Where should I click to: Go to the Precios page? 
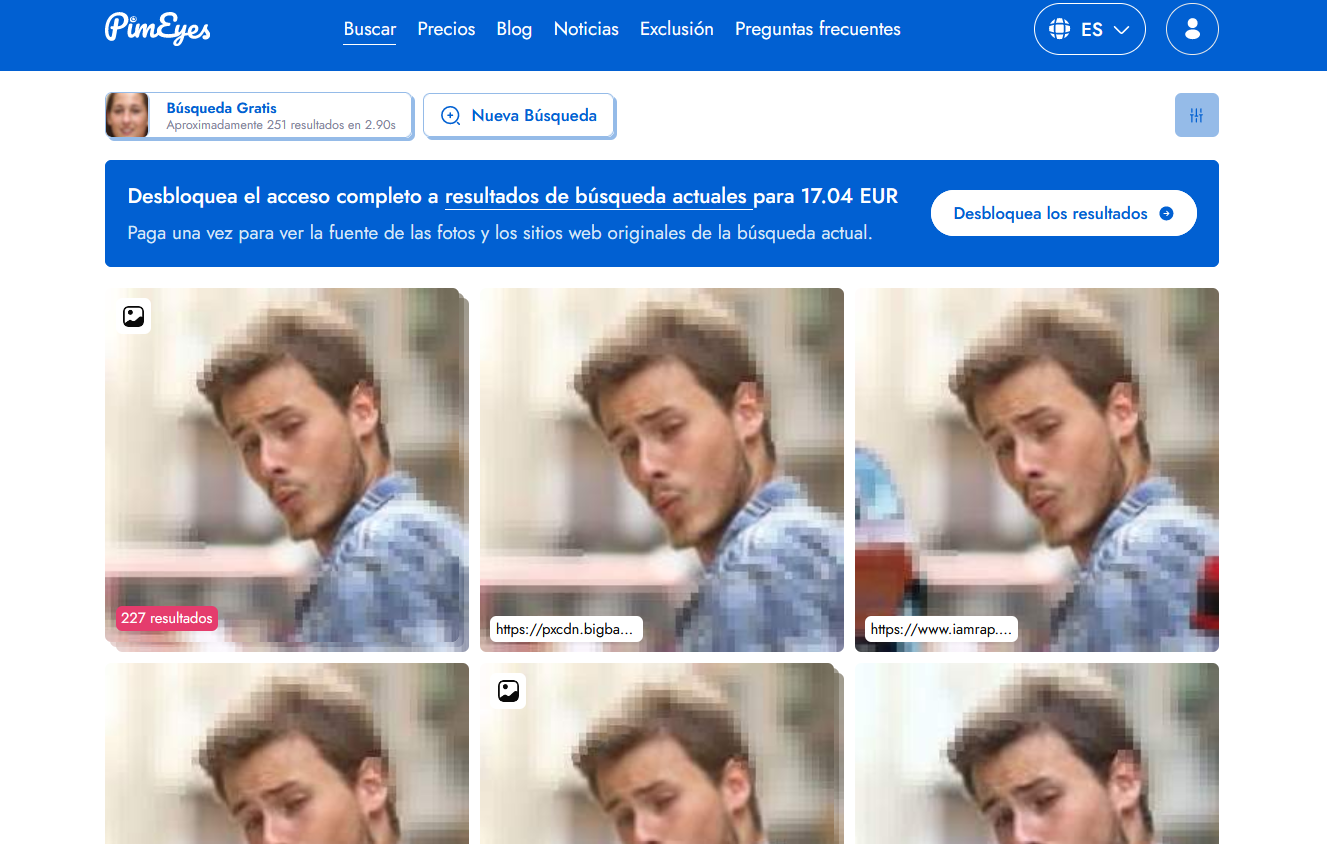point(446,29)
